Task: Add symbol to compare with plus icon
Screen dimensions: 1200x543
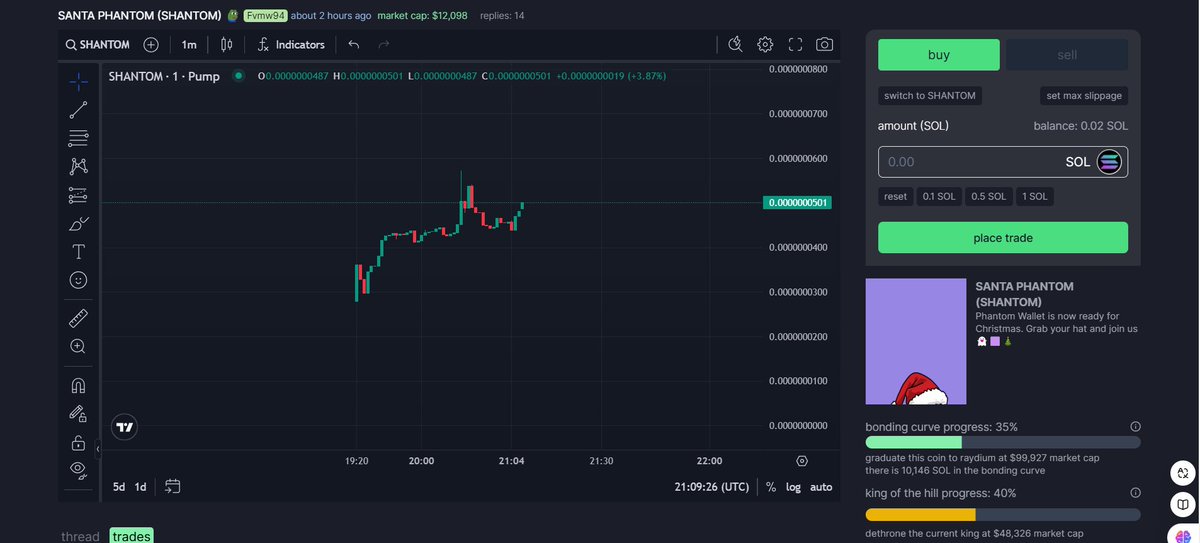Action: pyautogui.click(x=151, y=44)
